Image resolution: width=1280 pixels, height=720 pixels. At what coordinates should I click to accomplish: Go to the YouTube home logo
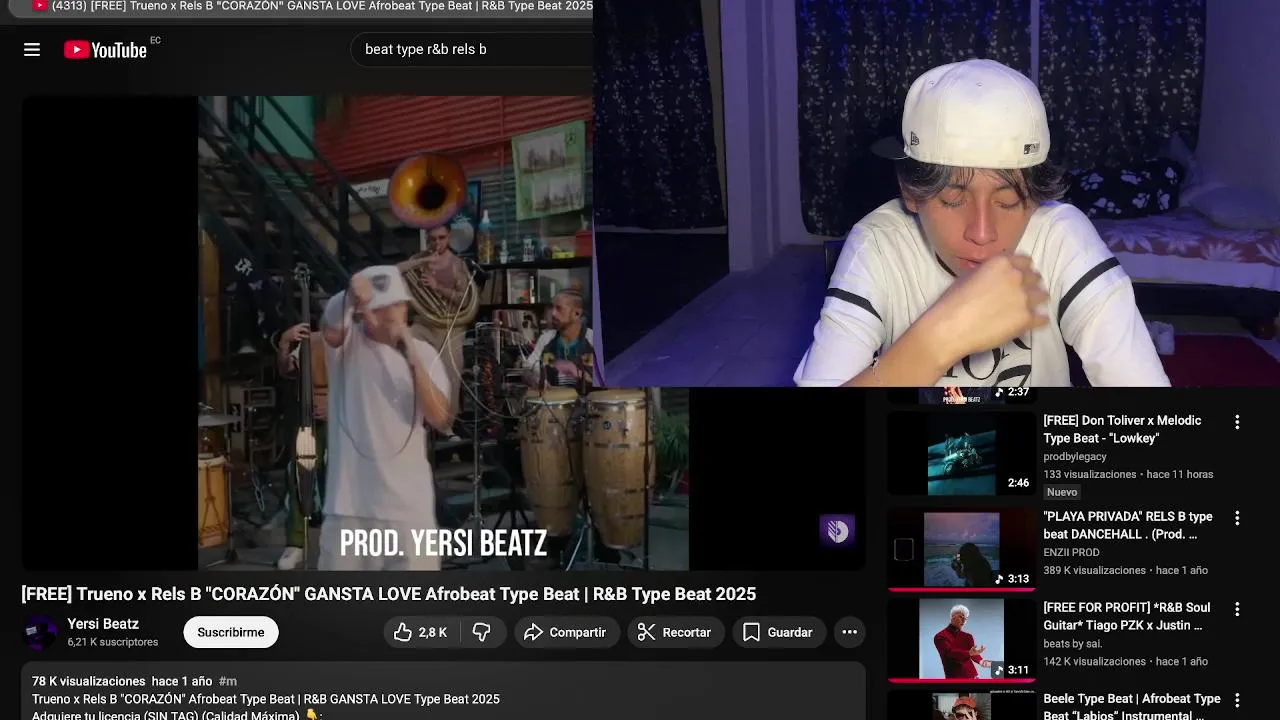click(x=106, y=49)
